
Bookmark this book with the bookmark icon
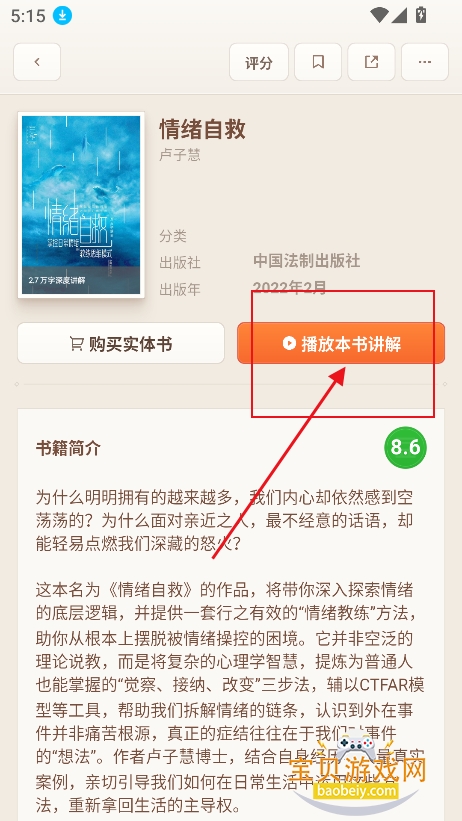coord(318,62)
